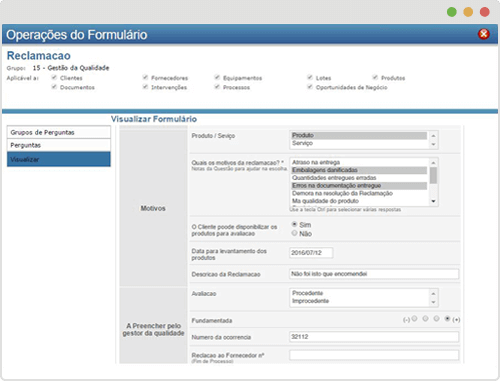Select Demora na resolução da Reclamação option
This screenshot has height=381, width=500.
[x=359, y=193]
